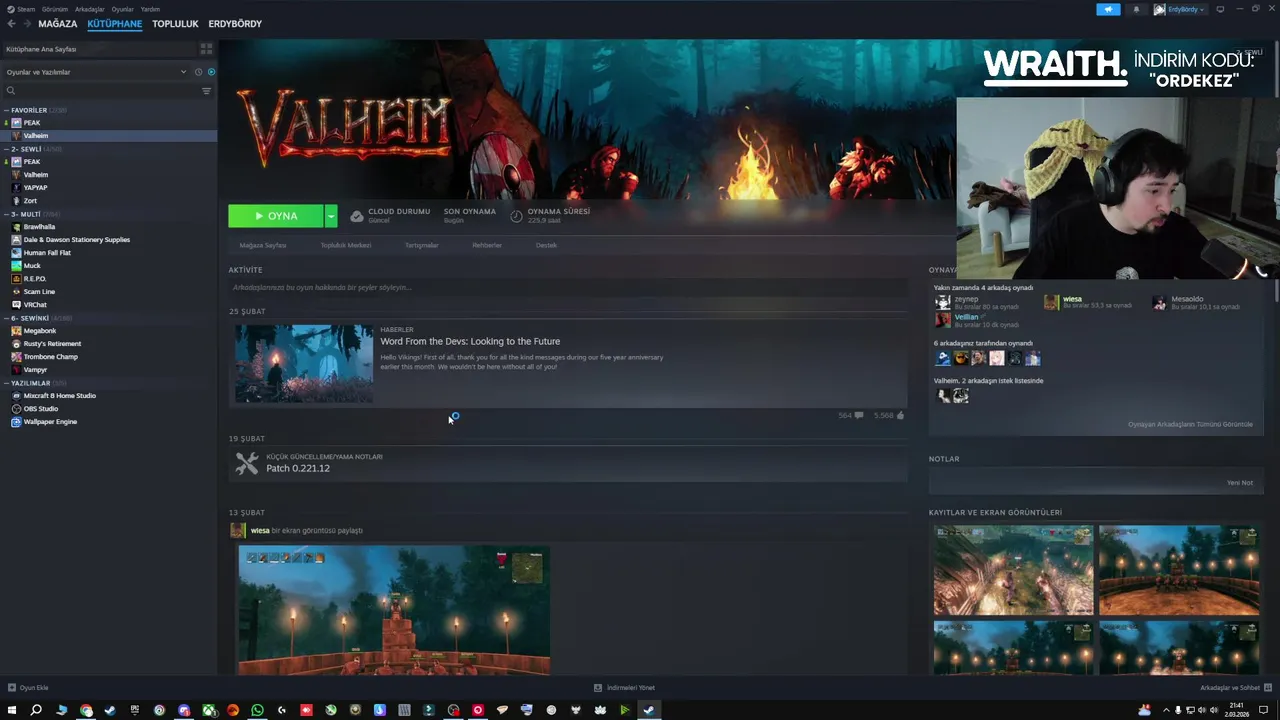Open the Windows notification center icon

[1263, 710]
